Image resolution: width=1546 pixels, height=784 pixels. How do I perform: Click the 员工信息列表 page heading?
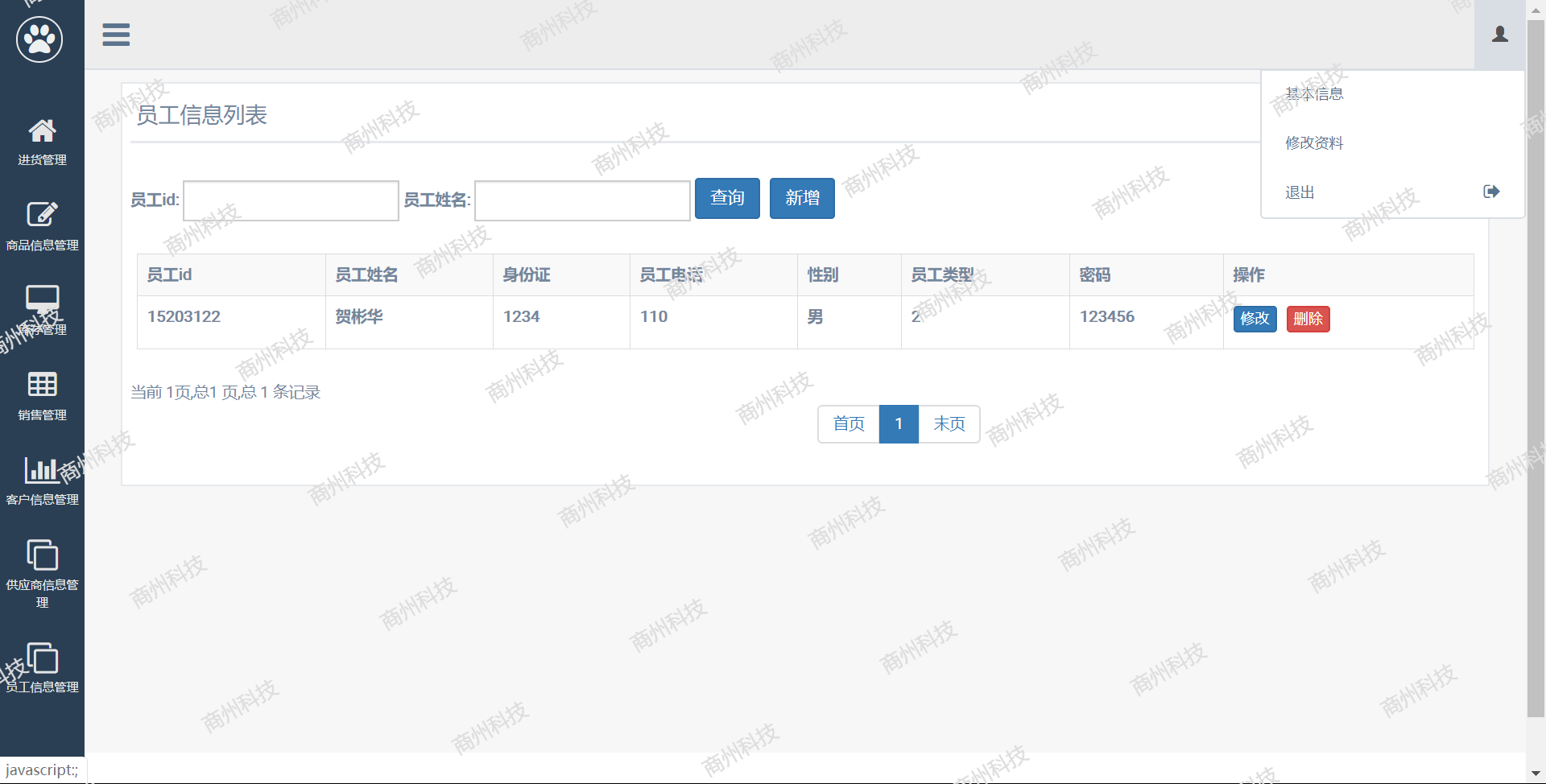pos(201,115)
